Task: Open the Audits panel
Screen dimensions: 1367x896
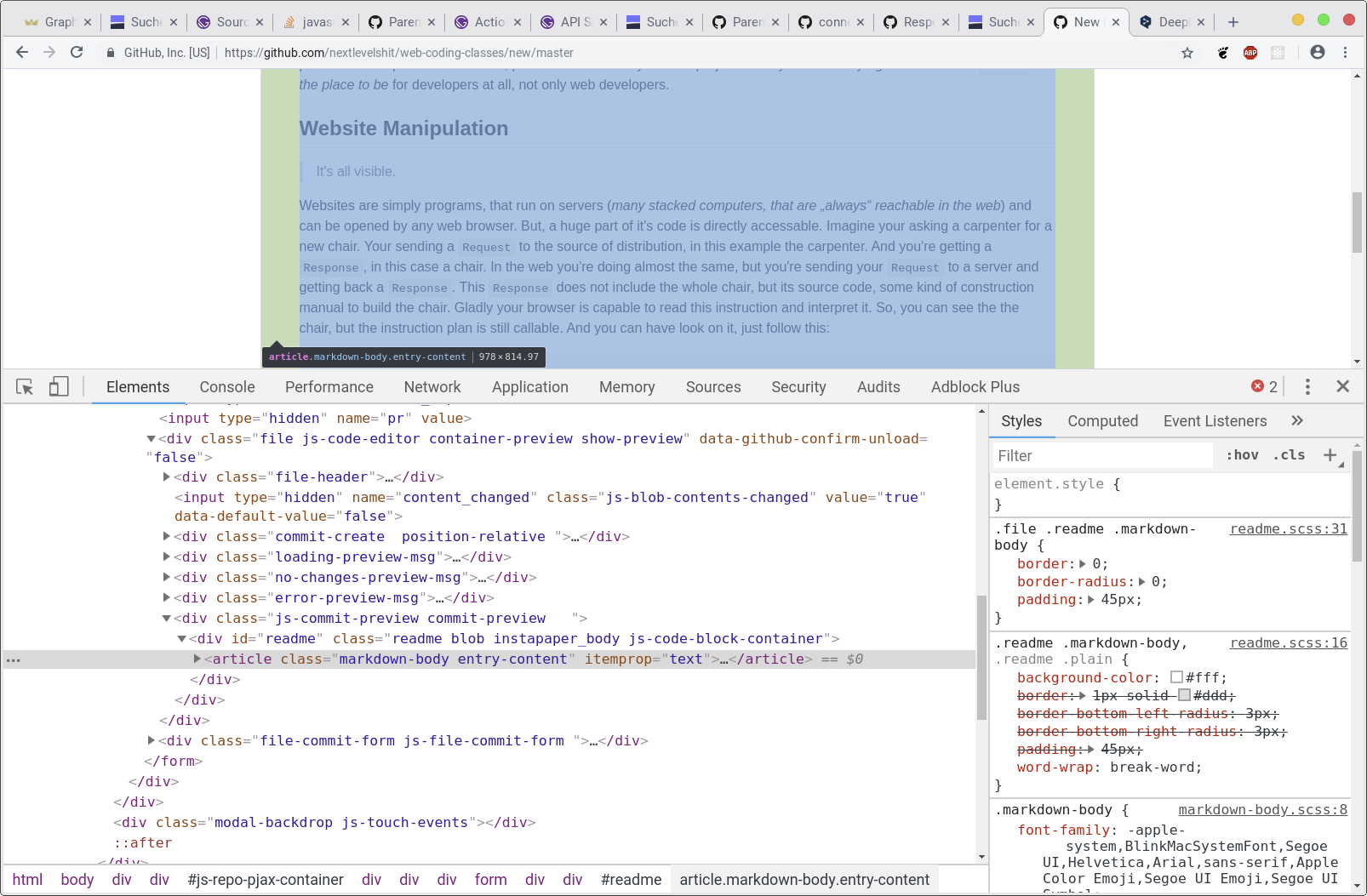Action: point(878,387)
